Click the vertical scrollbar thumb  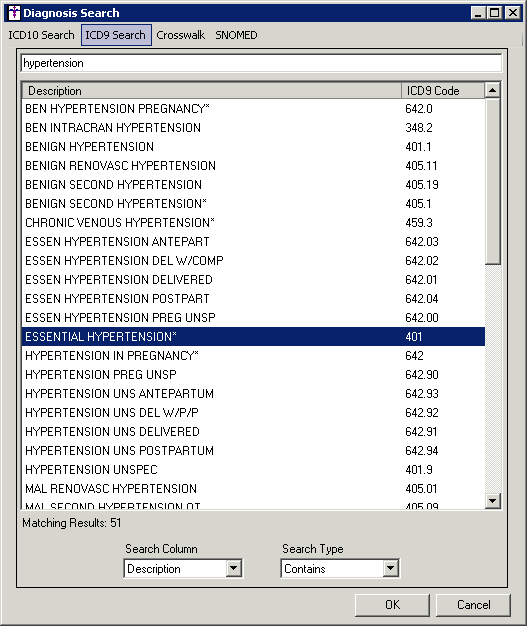click(x=493, y=181)
